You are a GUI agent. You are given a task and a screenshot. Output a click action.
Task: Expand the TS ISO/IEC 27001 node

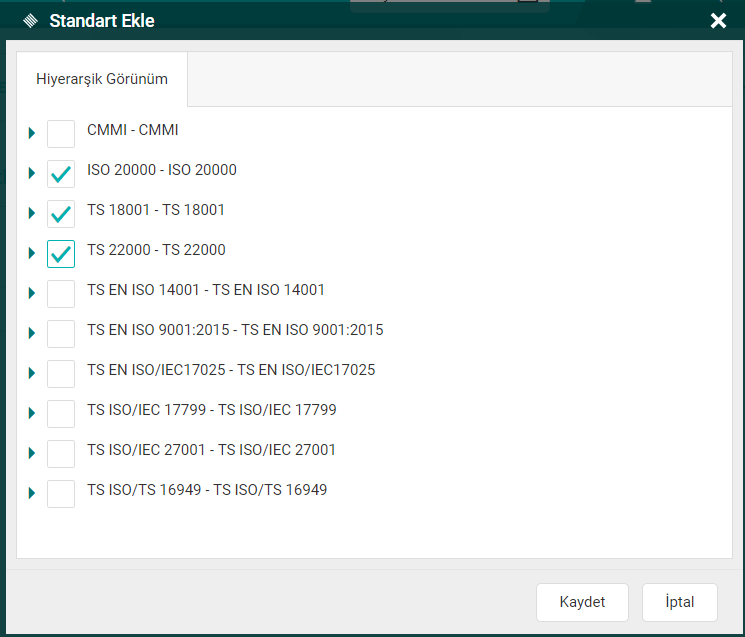click(x=32, y=452)
